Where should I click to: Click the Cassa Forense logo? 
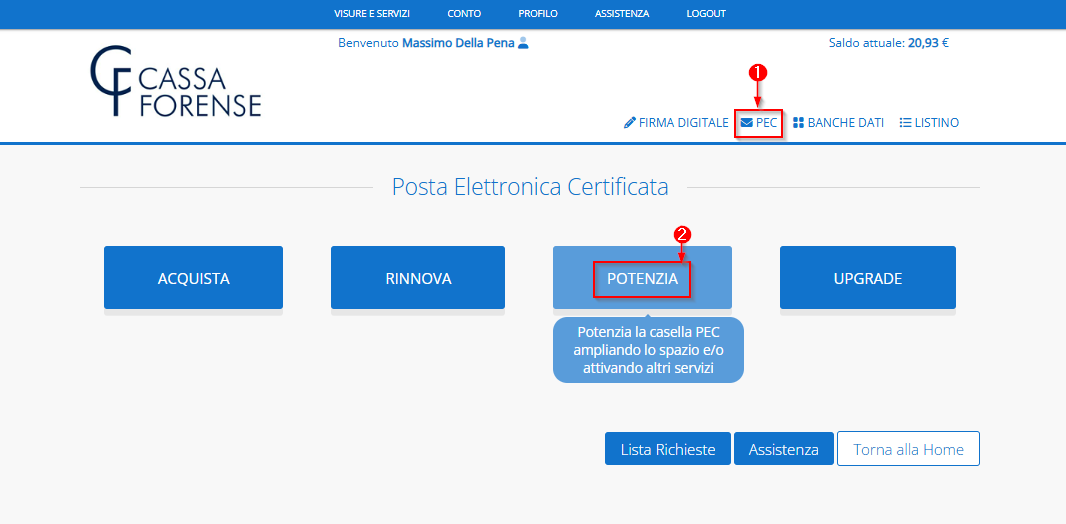click(x=175, y=81)
